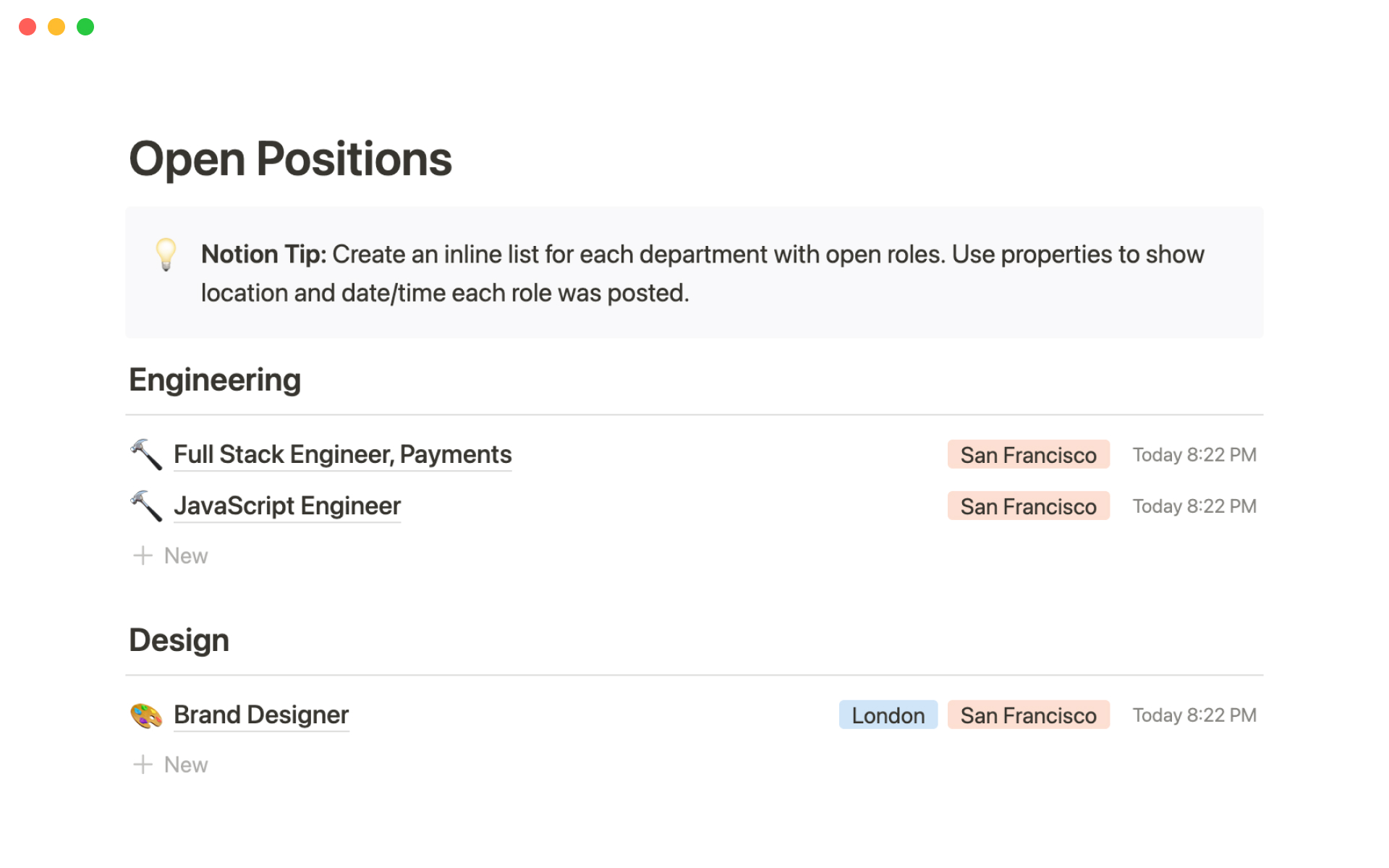The image size is (1389, 868).
Task: Click plus icon under Engineering list
Action: (143, 556)
